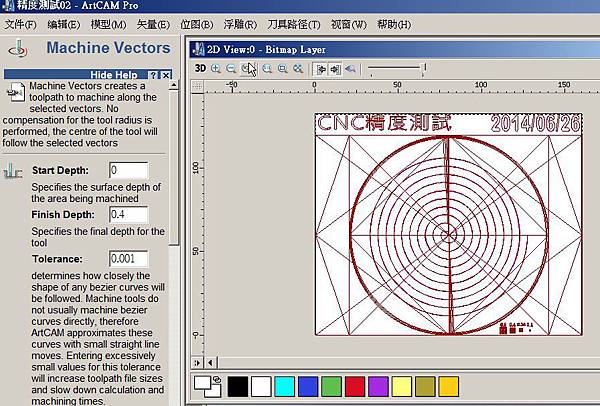Click the Machine Vectors heading
600x406 pixels.
click(x=109, y=48)
